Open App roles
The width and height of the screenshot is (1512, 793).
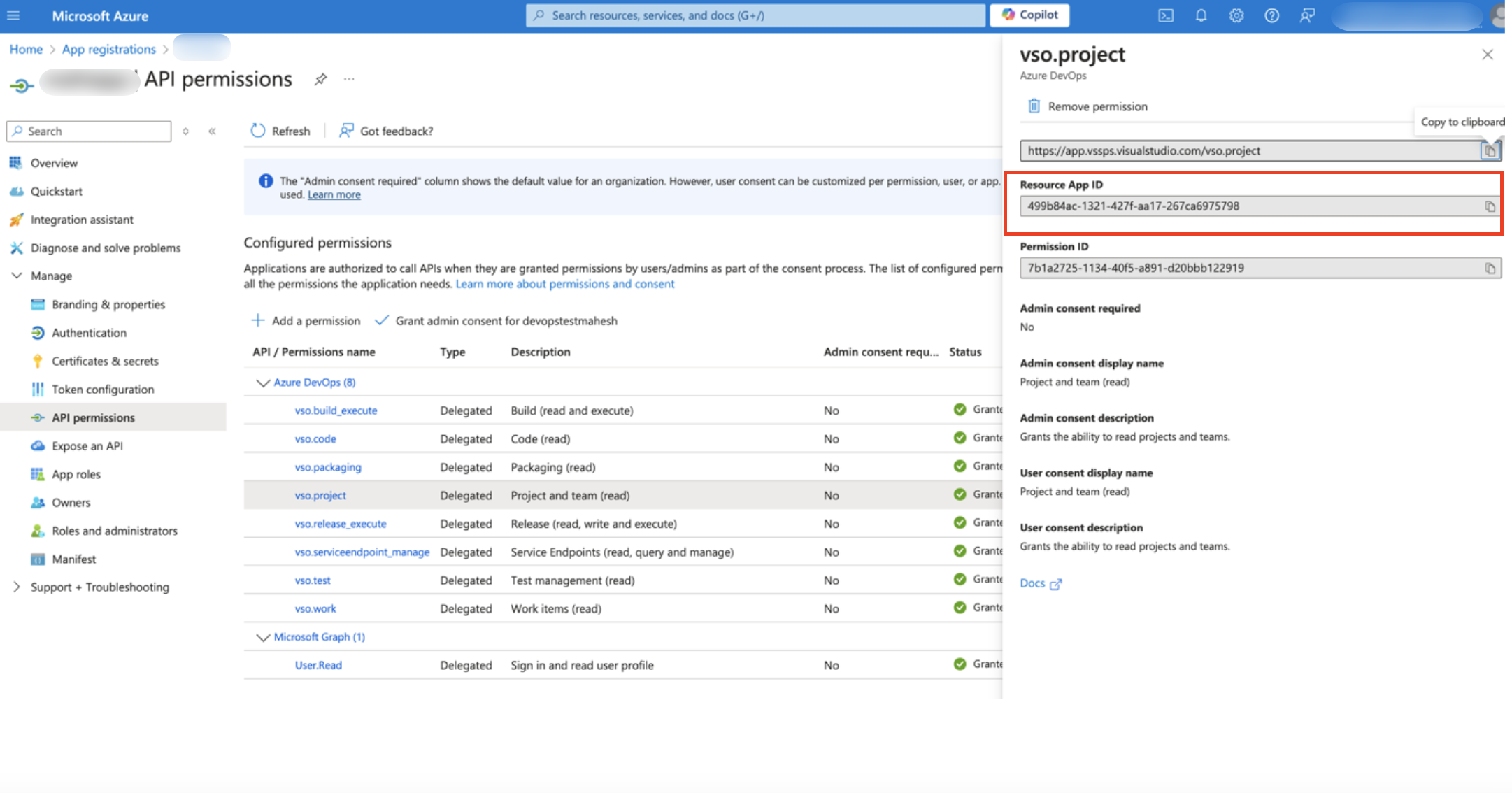pyautogui.click(x=76, y=474)
